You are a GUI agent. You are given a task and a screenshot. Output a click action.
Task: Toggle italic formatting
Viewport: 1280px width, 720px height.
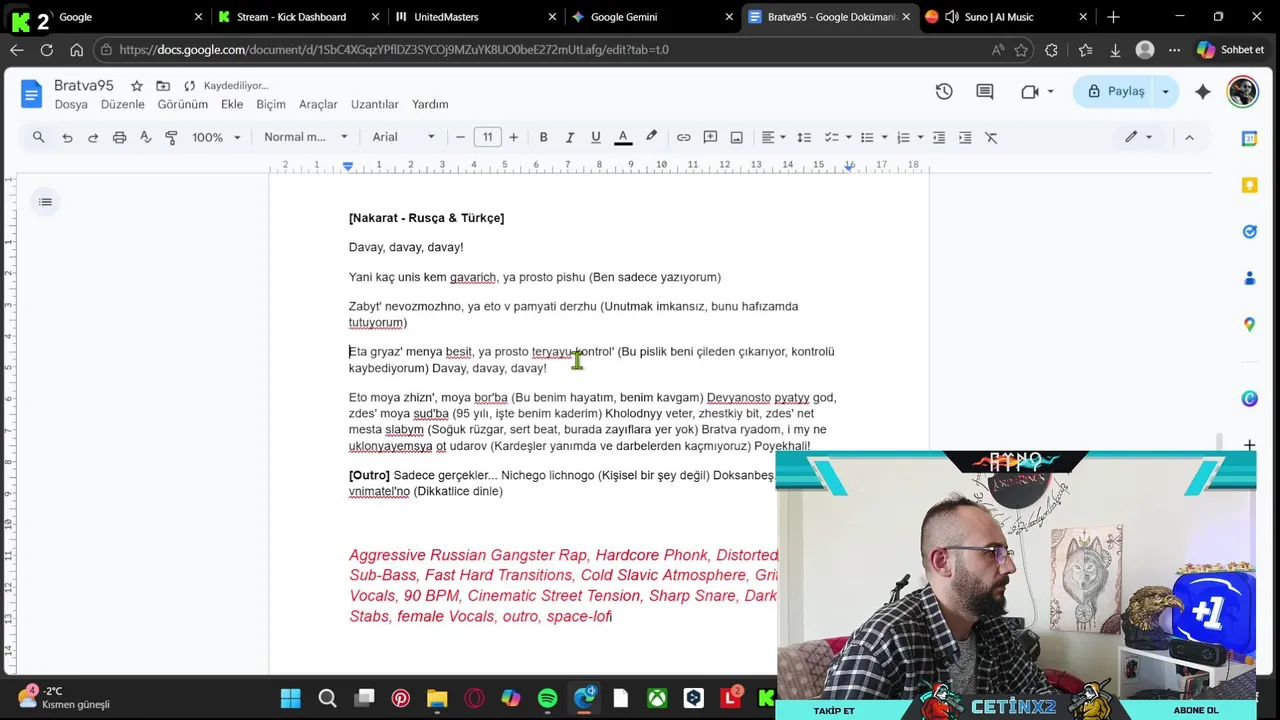coord(569,137)
